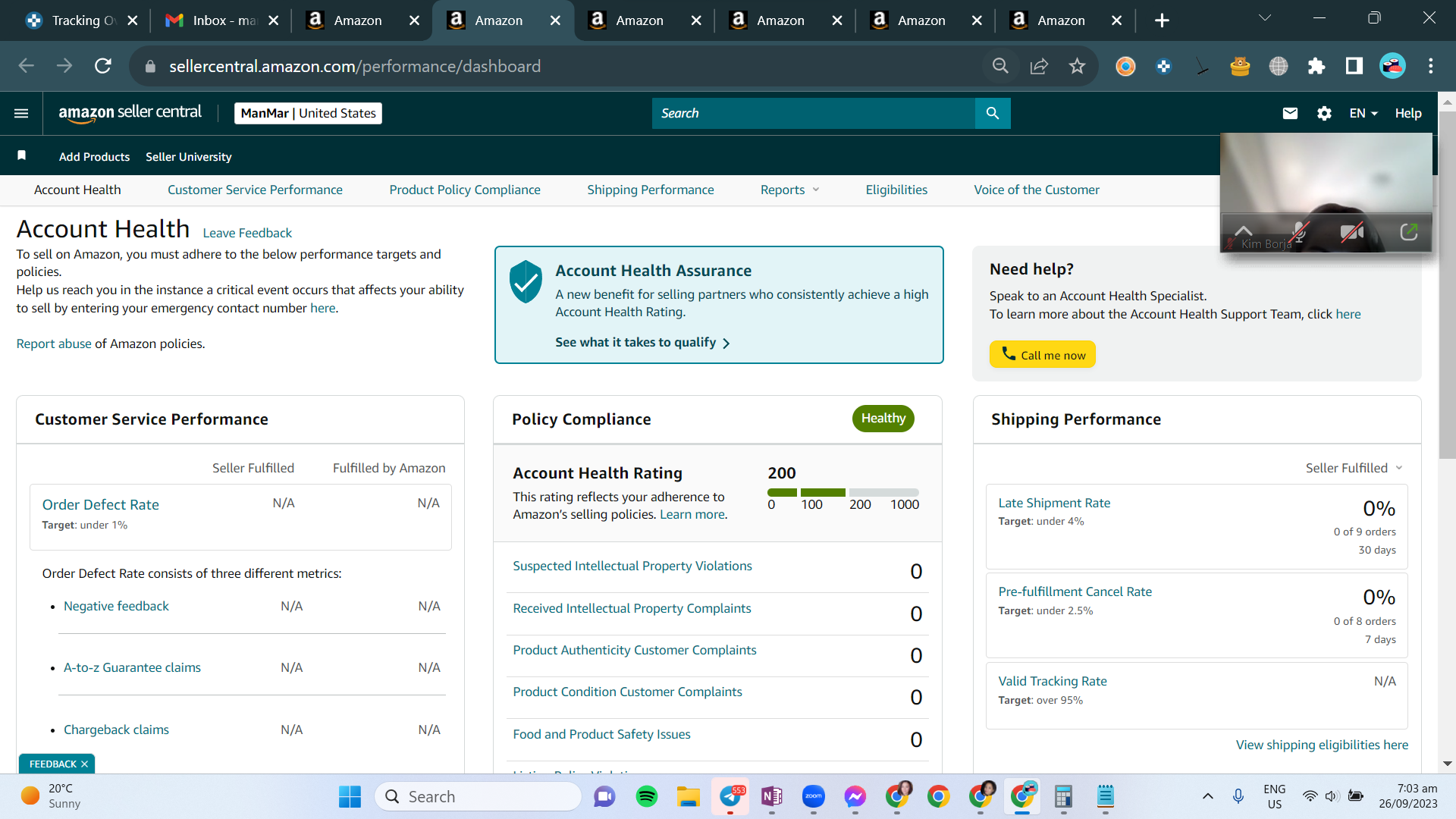Collapse the video call overlay with chevron
Image resolution: width=1456 pixels, height=819 pixels.
tap(1244, 230)
